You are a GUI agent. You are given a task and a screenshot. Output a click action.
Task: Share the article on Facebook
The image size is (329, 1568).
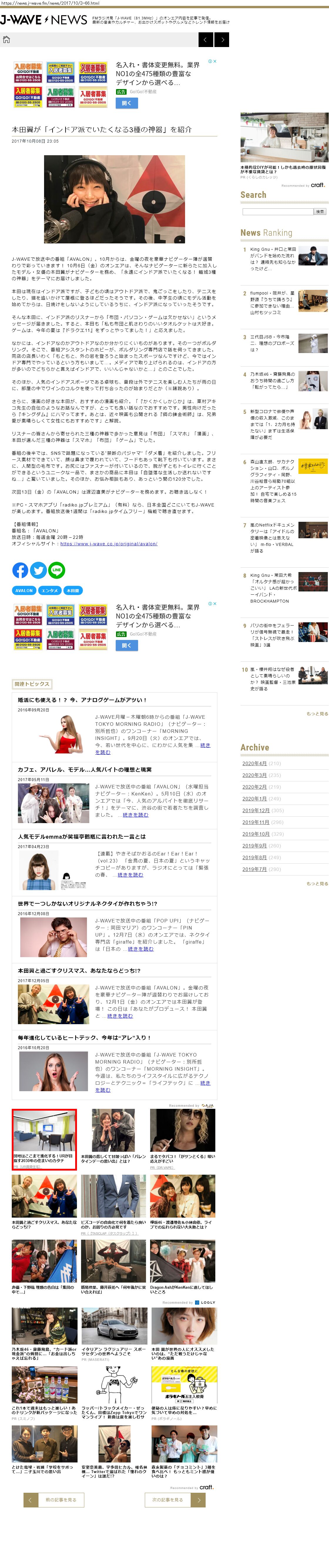20,570
